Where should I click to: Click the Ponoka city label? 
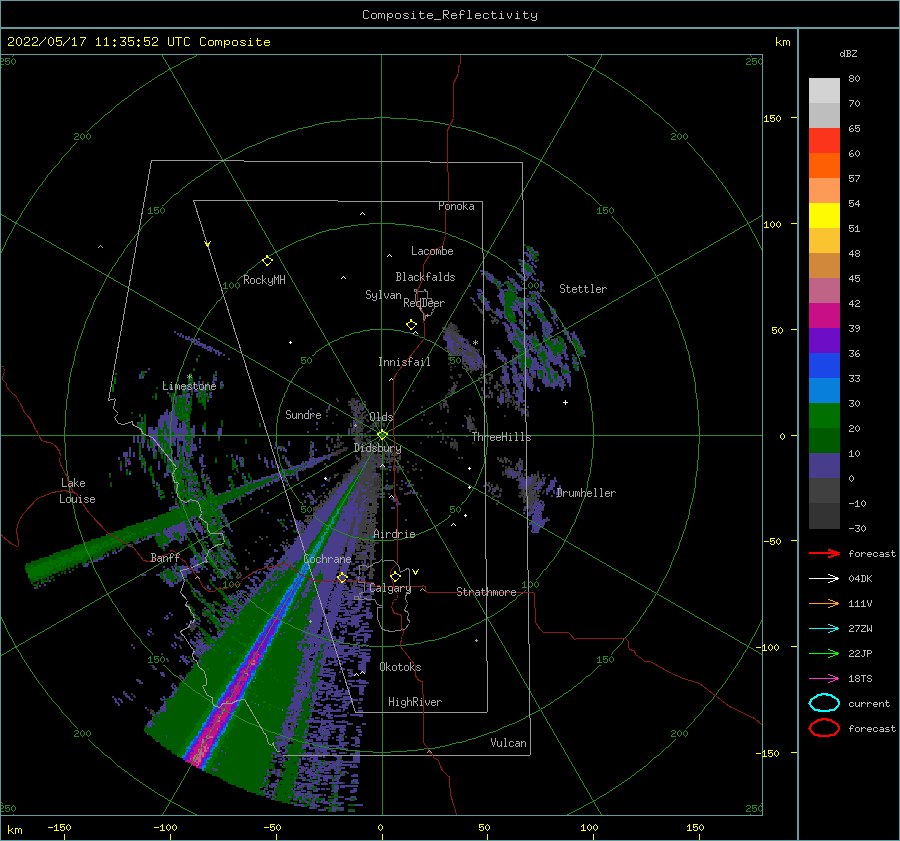[x=456, y=206]
